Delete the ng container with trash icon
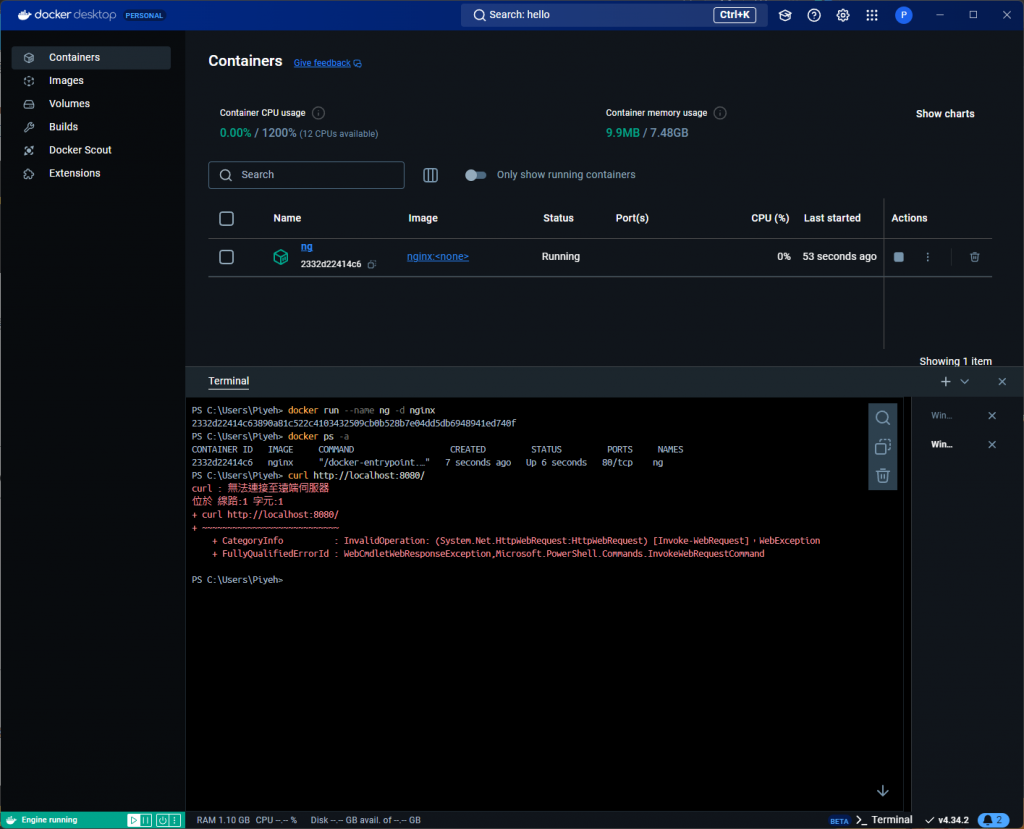Image resolution: width=1024 pixels, height=829 pixels. pos(974,257)
